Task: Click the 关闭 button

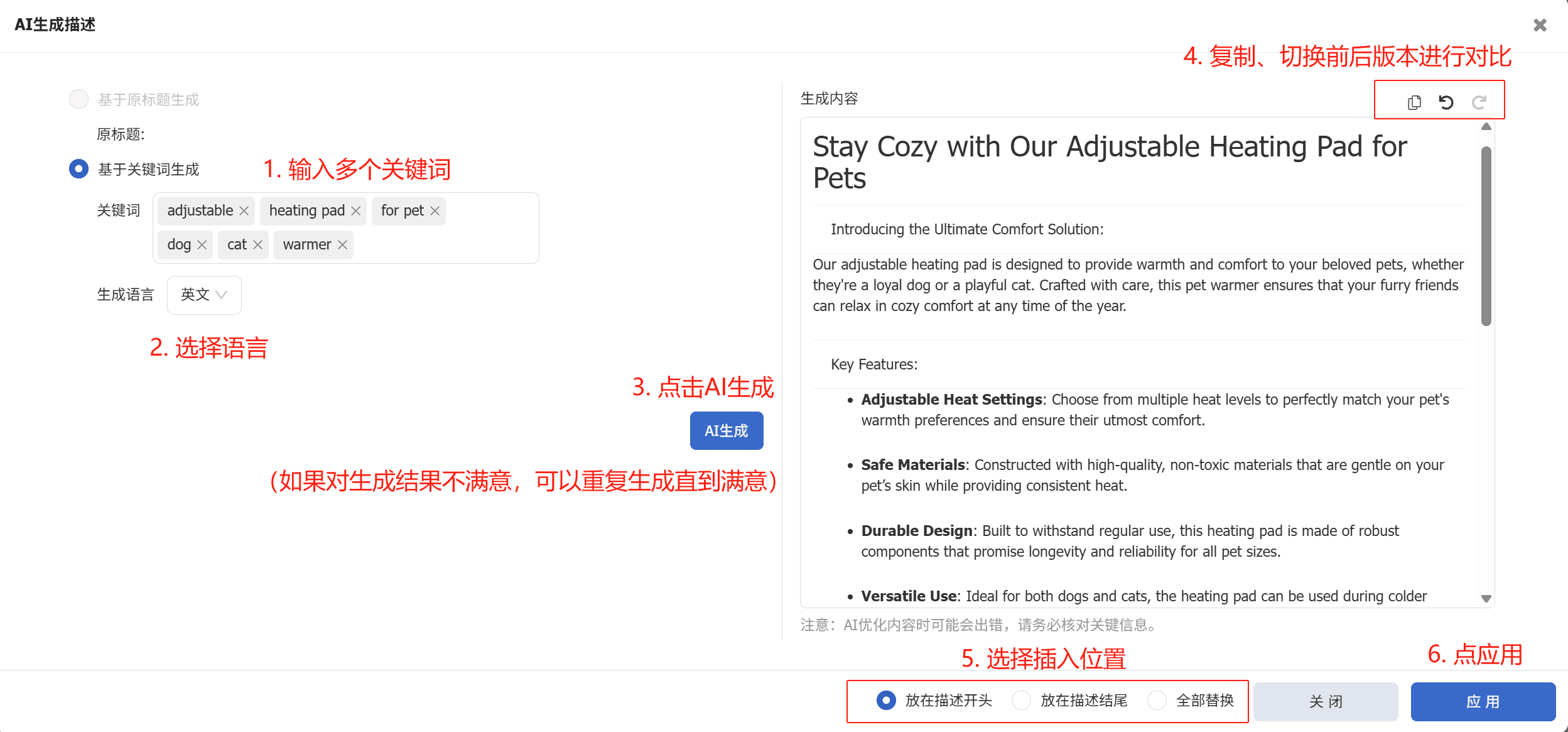Action: (x=1326, y=701)
